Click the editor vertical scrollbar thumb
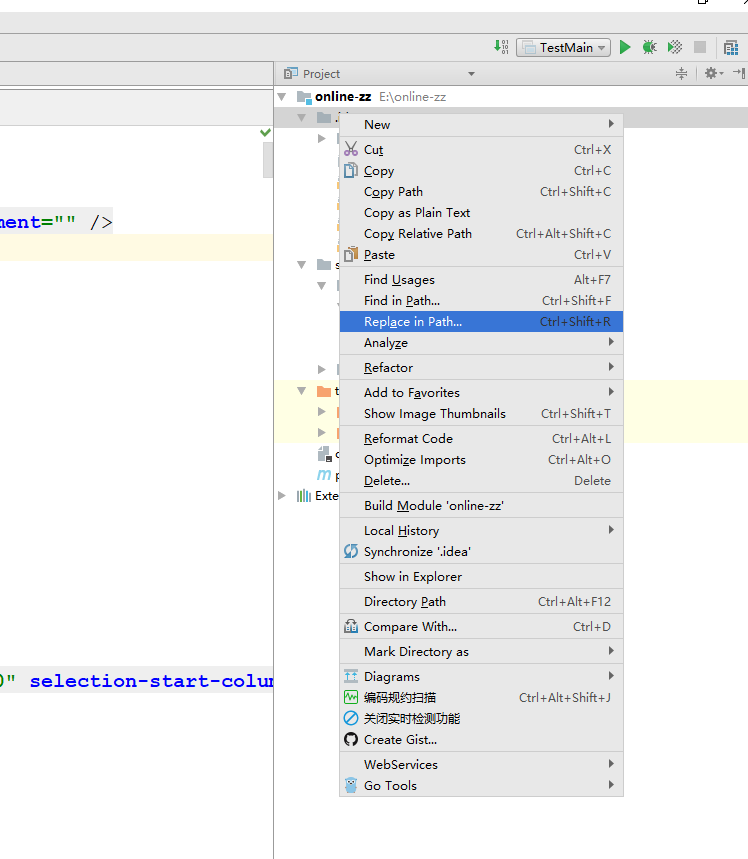748x859 pixels. (x=268, y=160)
